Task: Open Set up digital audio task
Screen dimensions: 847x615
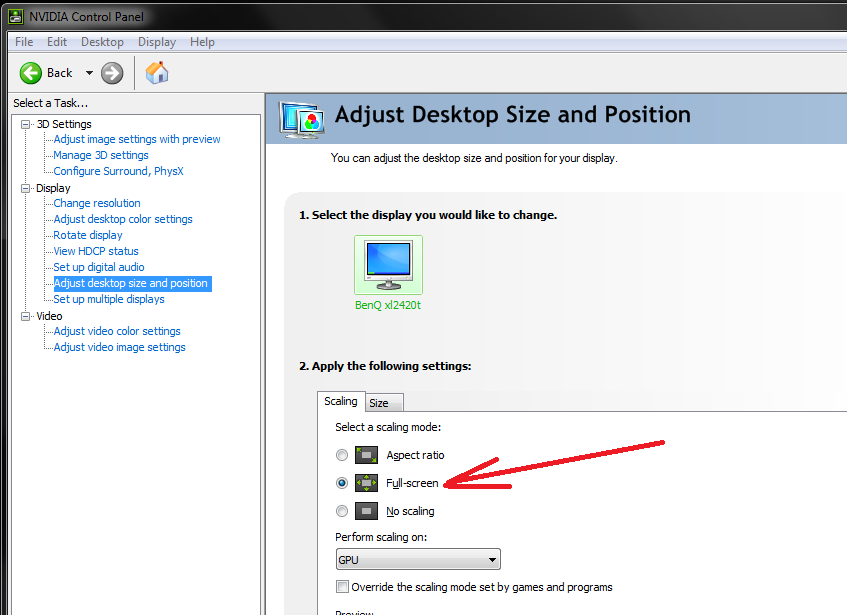Action: pyautogui.click(x=98, y=267)
